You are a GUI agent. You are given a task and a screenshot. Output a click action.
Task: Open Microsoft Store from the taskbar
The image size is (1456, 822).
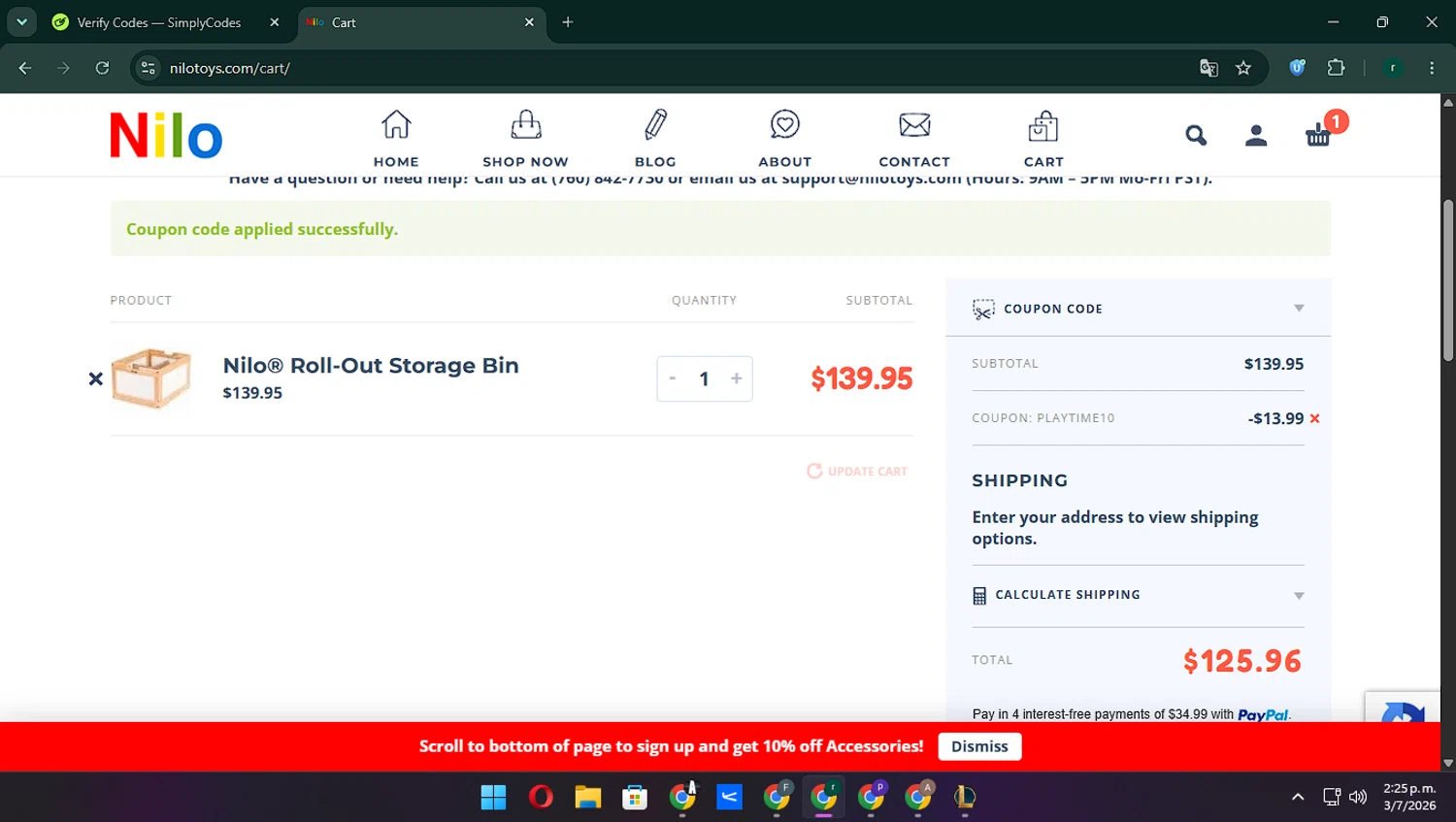pyautogui.click(x=635, y=797)
